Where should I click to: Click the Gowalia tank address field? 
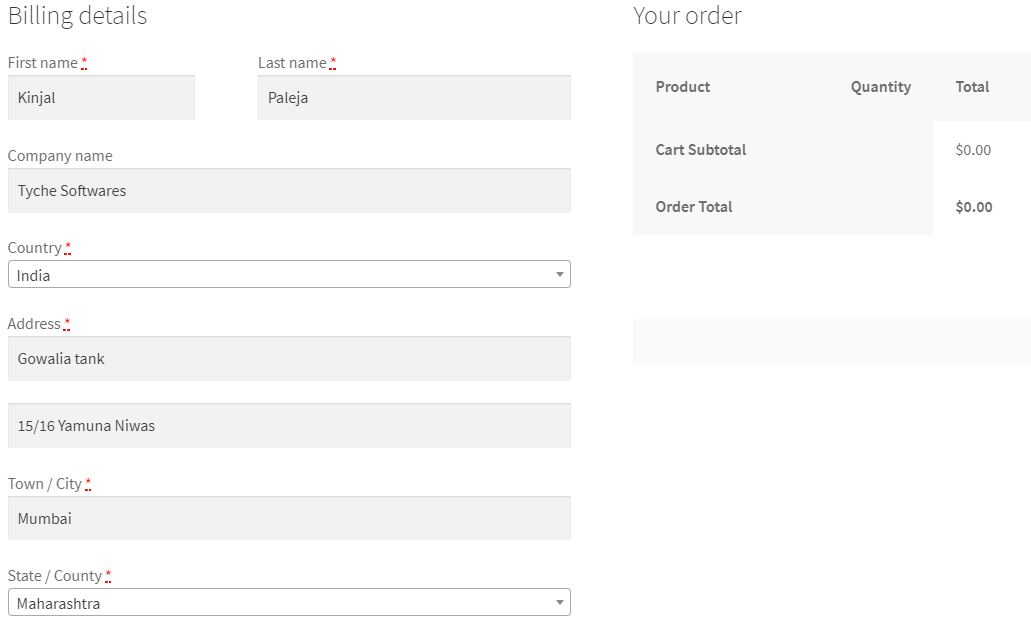(x=289, y=359)
